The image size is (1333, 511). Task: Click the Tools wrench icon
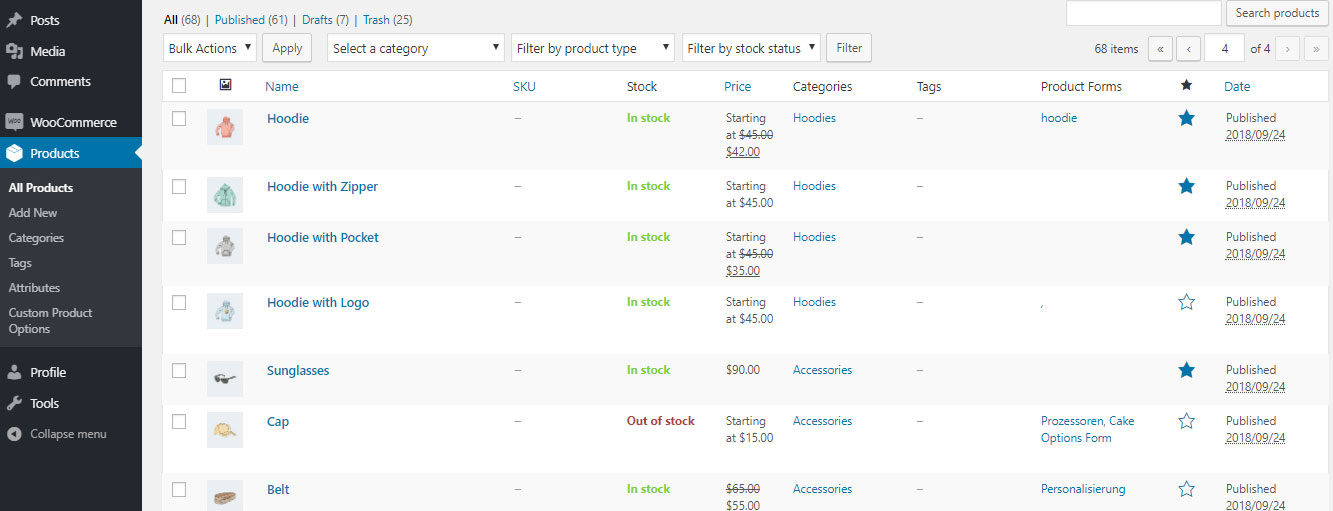pos(14,403)
